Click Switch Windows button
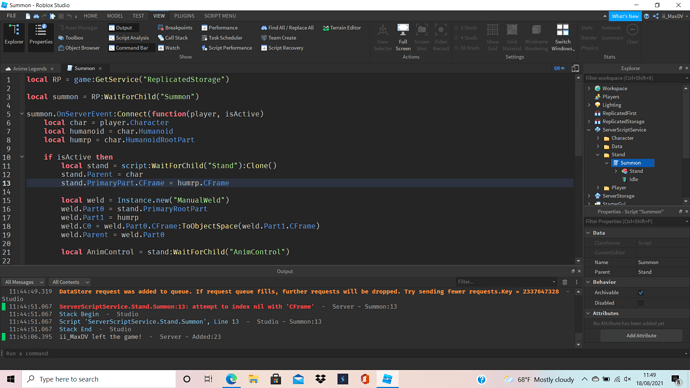Screen dimensions: 690x388 tap(562, 37)
